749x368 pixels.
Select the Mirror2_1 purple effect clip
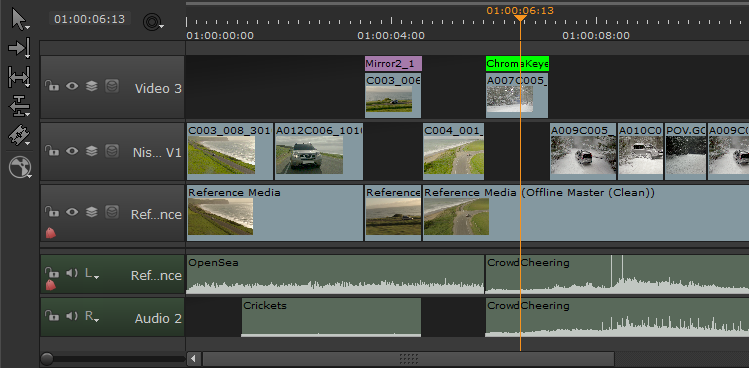[393, 64]
